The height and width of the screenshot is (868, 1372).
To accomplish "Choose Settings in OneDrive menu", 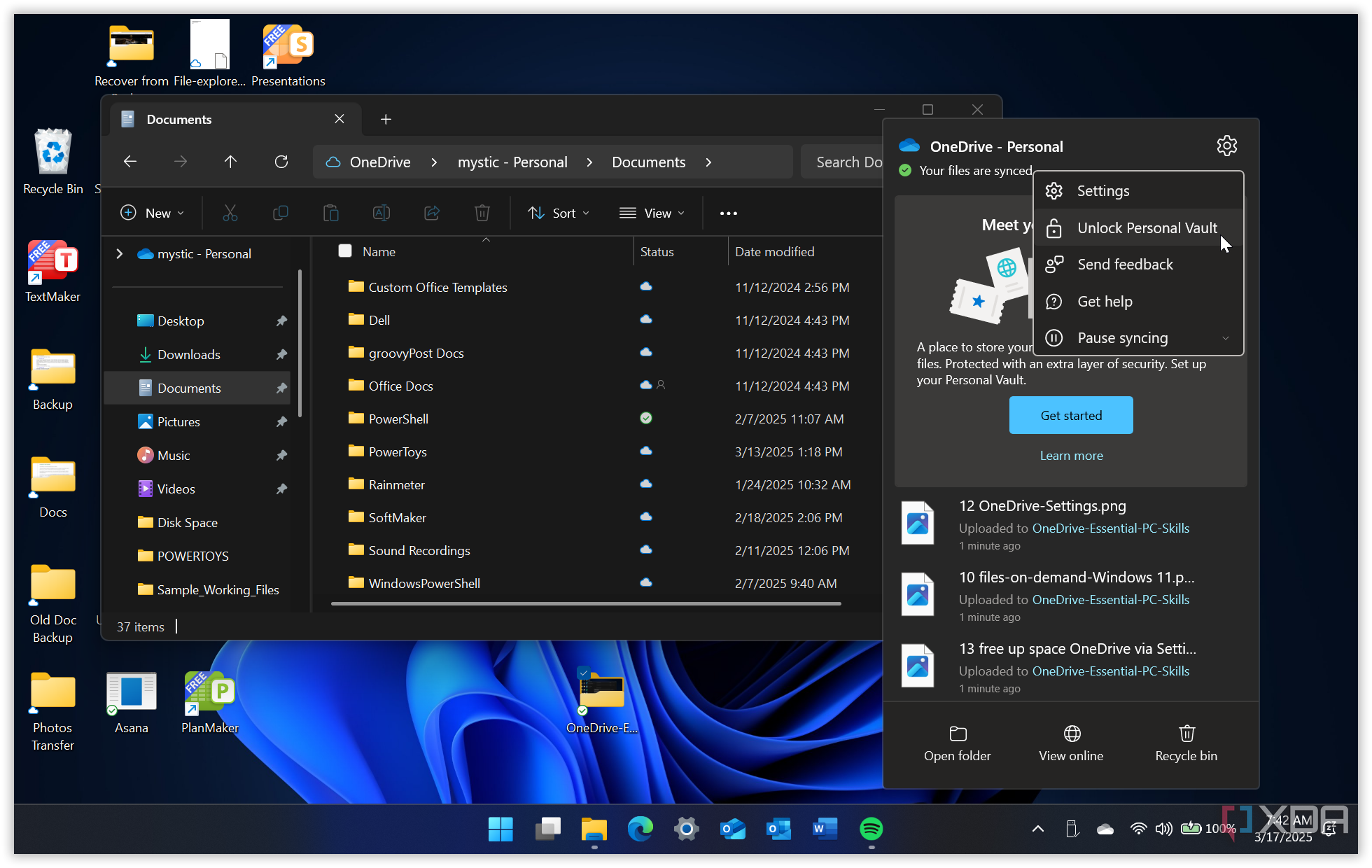I will 1138,190.
